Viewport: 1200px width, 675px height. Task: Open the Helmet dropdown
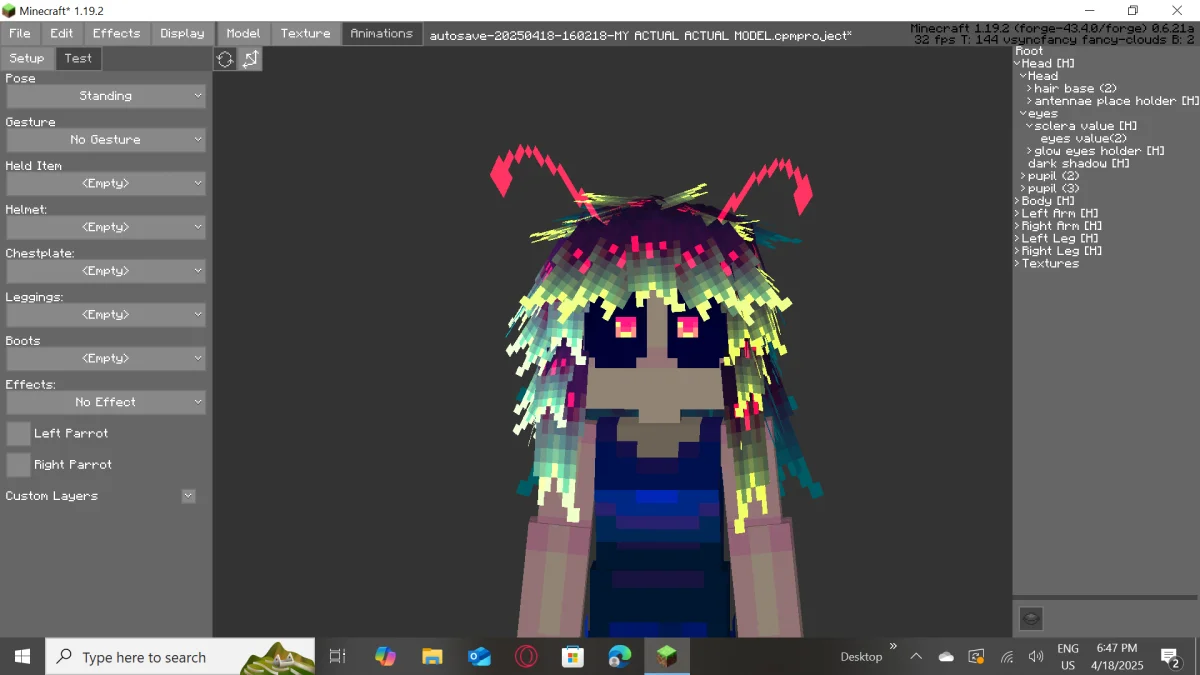[x=106, y=227]
